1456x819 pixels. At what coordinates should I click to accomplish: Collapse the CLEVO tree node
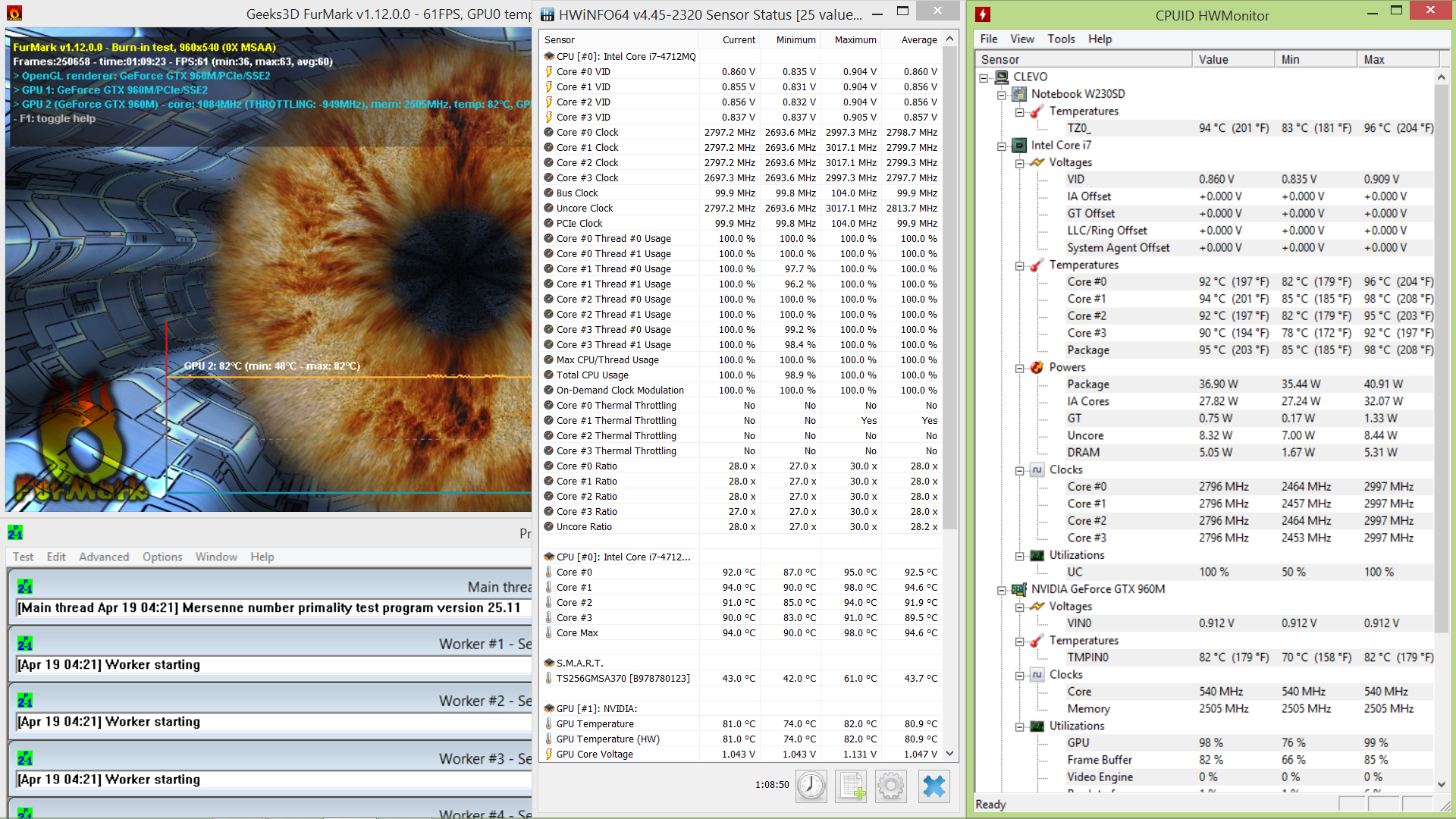pos(984,77)
